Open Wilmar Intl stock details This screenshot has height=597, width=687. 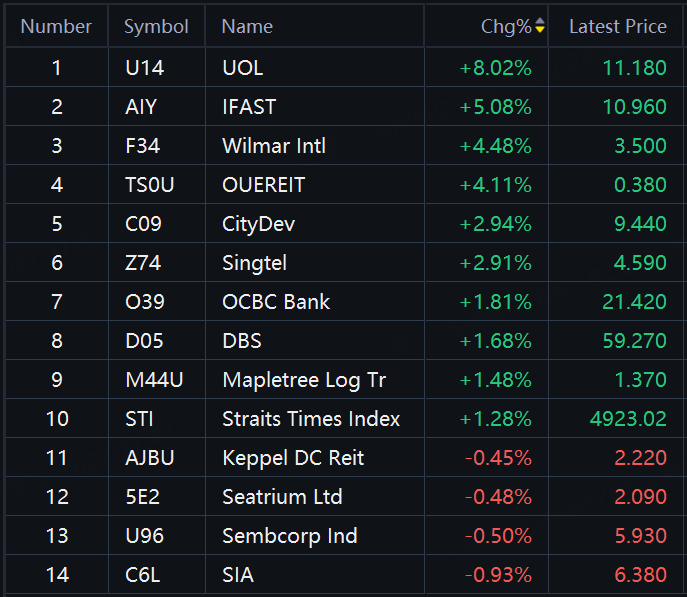[274, 146]
